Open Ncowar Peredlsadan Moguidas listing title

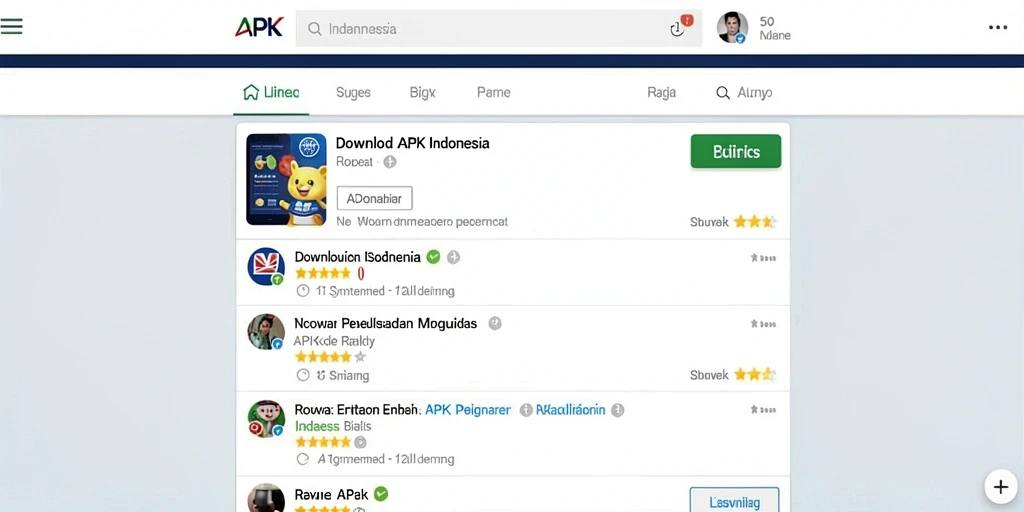coord(385,323)
